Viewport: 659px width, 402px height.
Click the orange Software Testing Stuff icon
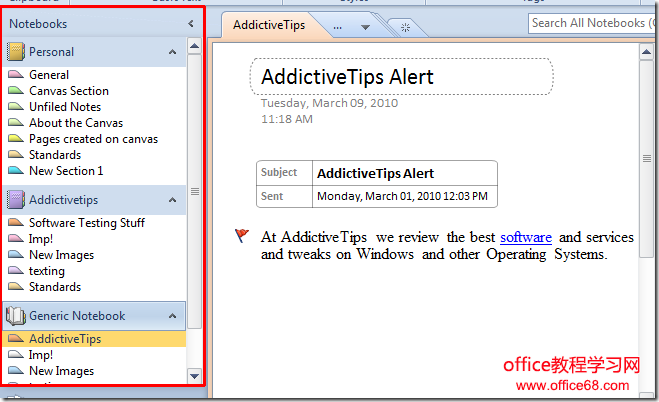point(16,222)
